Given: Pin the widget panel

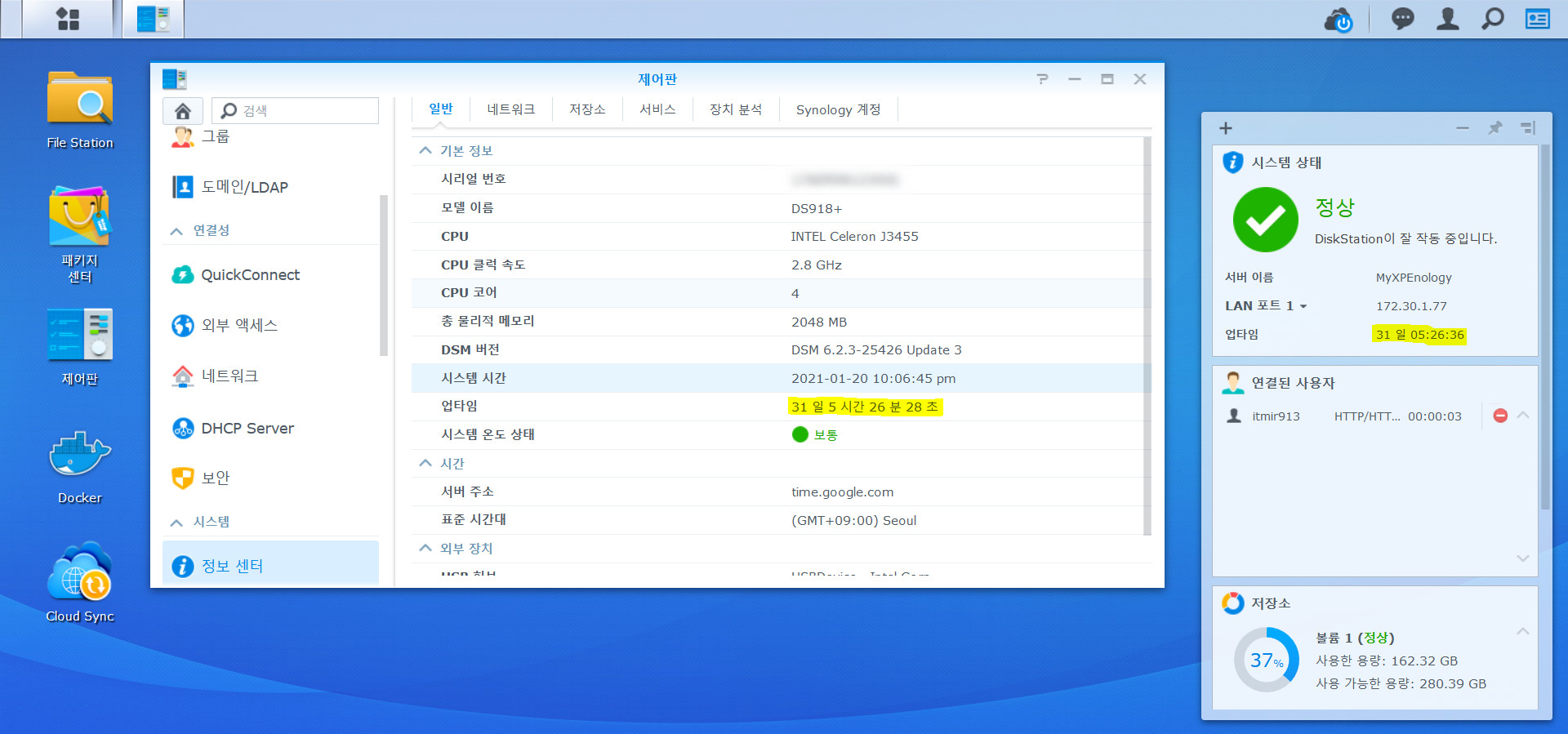Looking at the screenshot, I should pos(1495,128).
